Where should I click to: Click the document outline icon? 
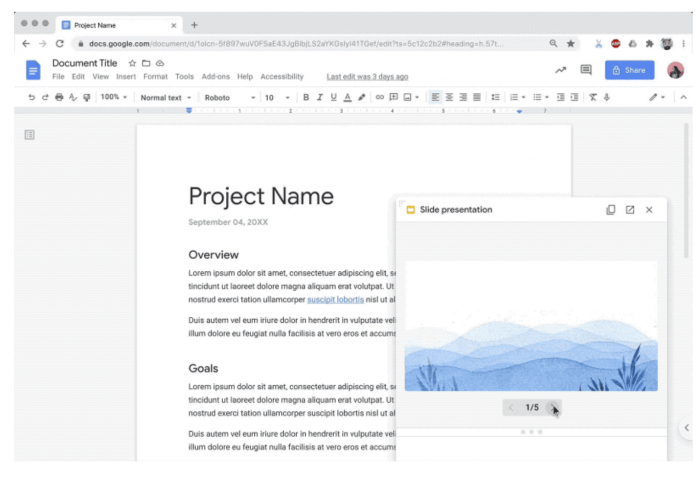[x=30, y=134]
